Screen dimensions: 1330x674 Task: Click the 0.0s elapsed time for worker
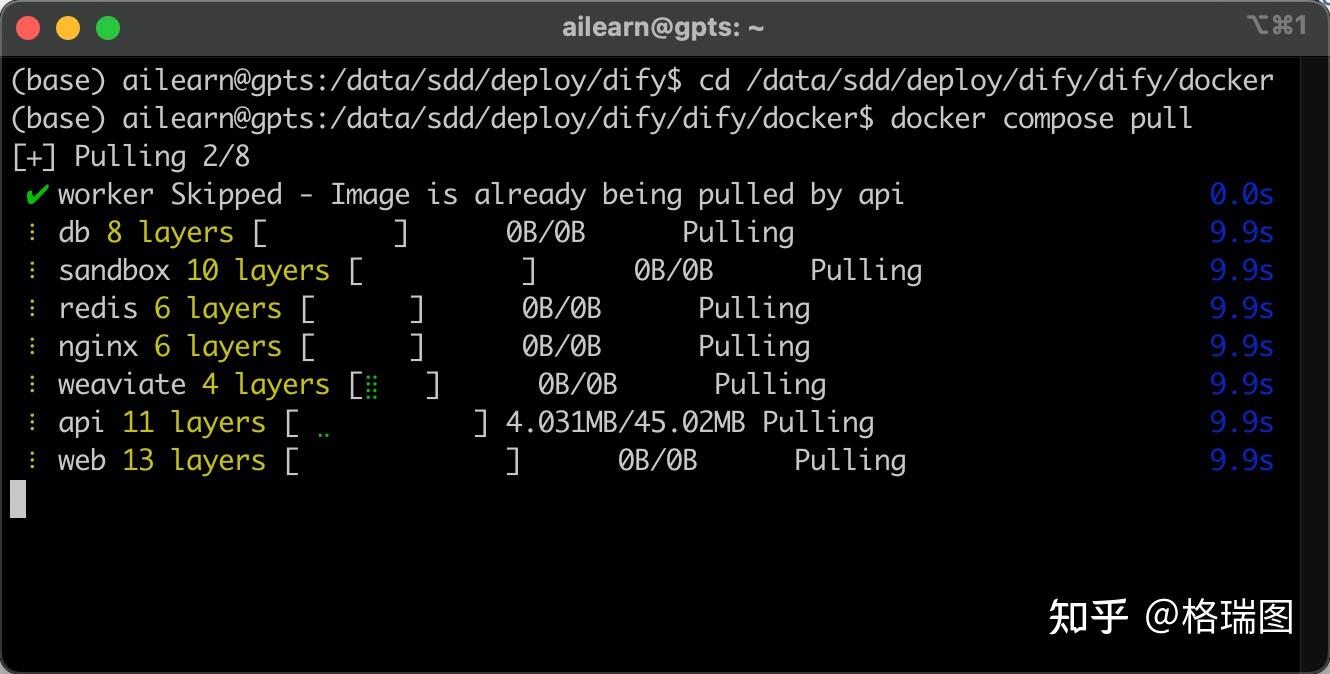click(x=1241, y=195)
